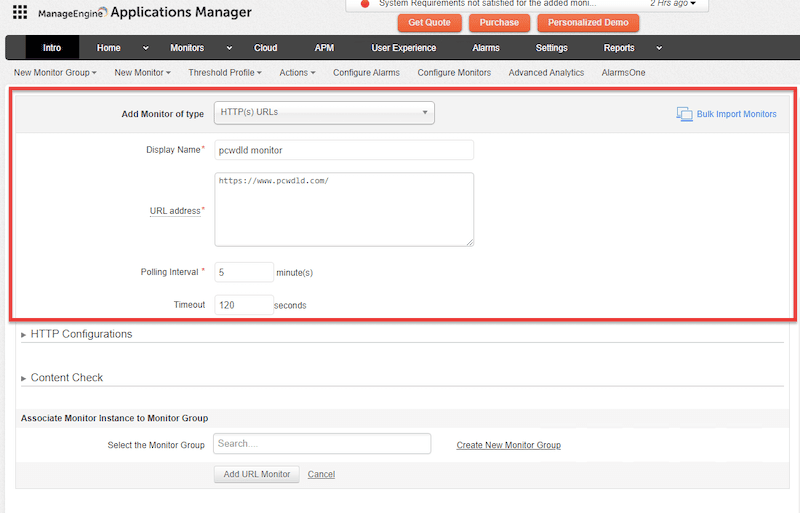Open the New Monitor Group menu
Screen dimensions: 800x513
[55, 72]
